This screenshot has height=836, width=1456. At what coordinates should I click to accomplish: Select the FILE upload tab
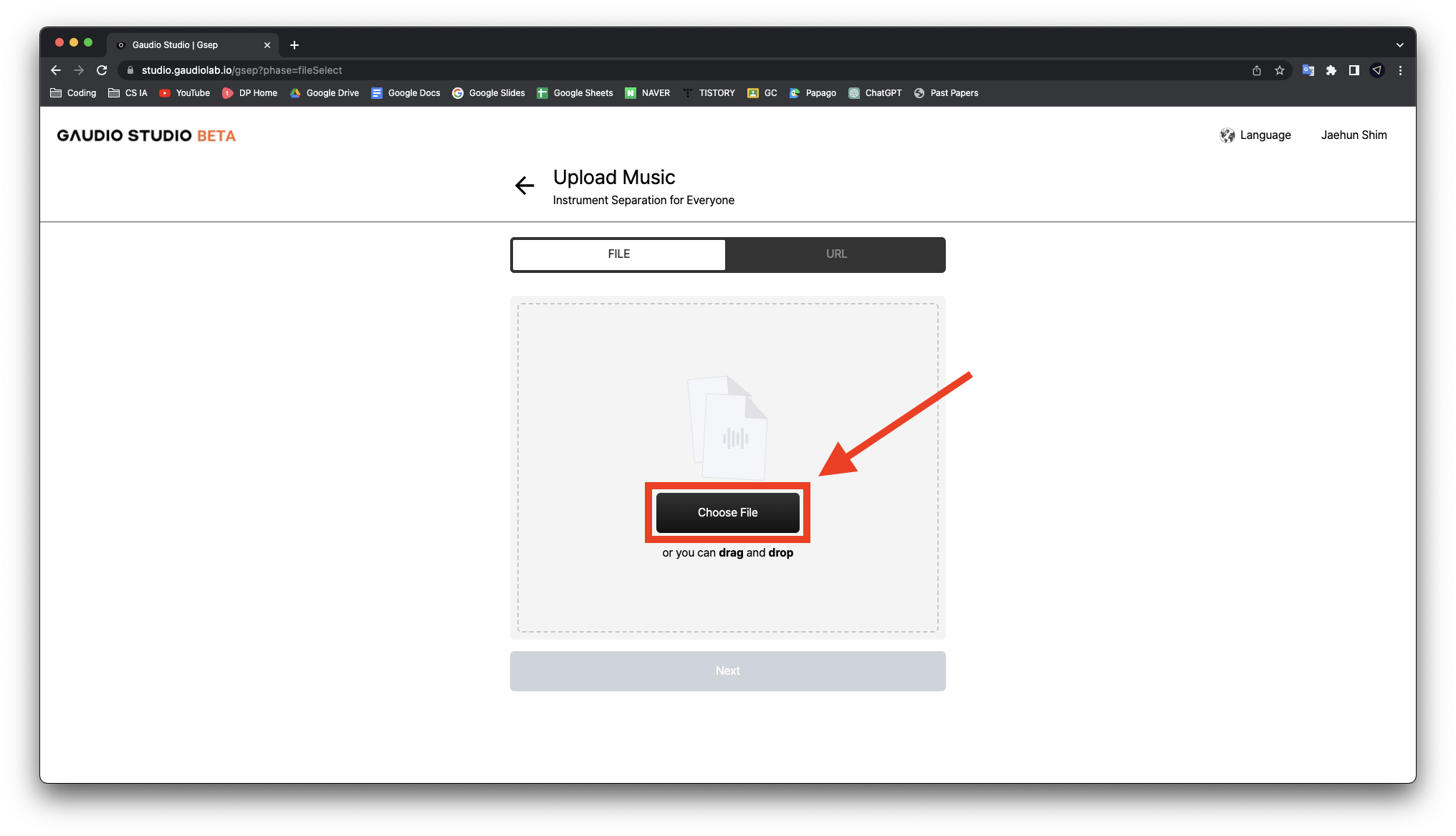click(619, 254)
